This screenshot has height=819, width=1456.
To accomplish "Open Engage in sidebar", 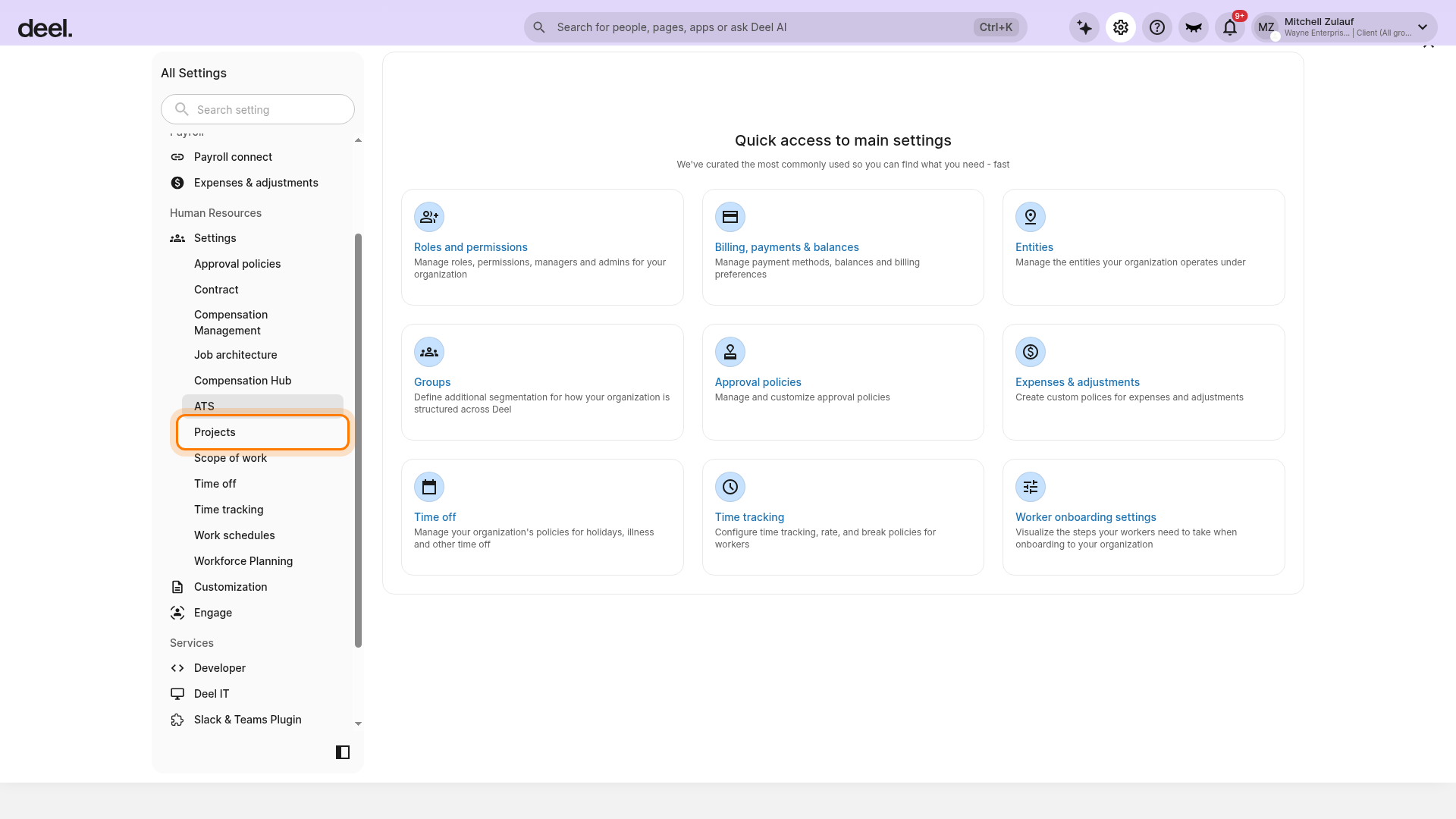I will coord(213,613).
